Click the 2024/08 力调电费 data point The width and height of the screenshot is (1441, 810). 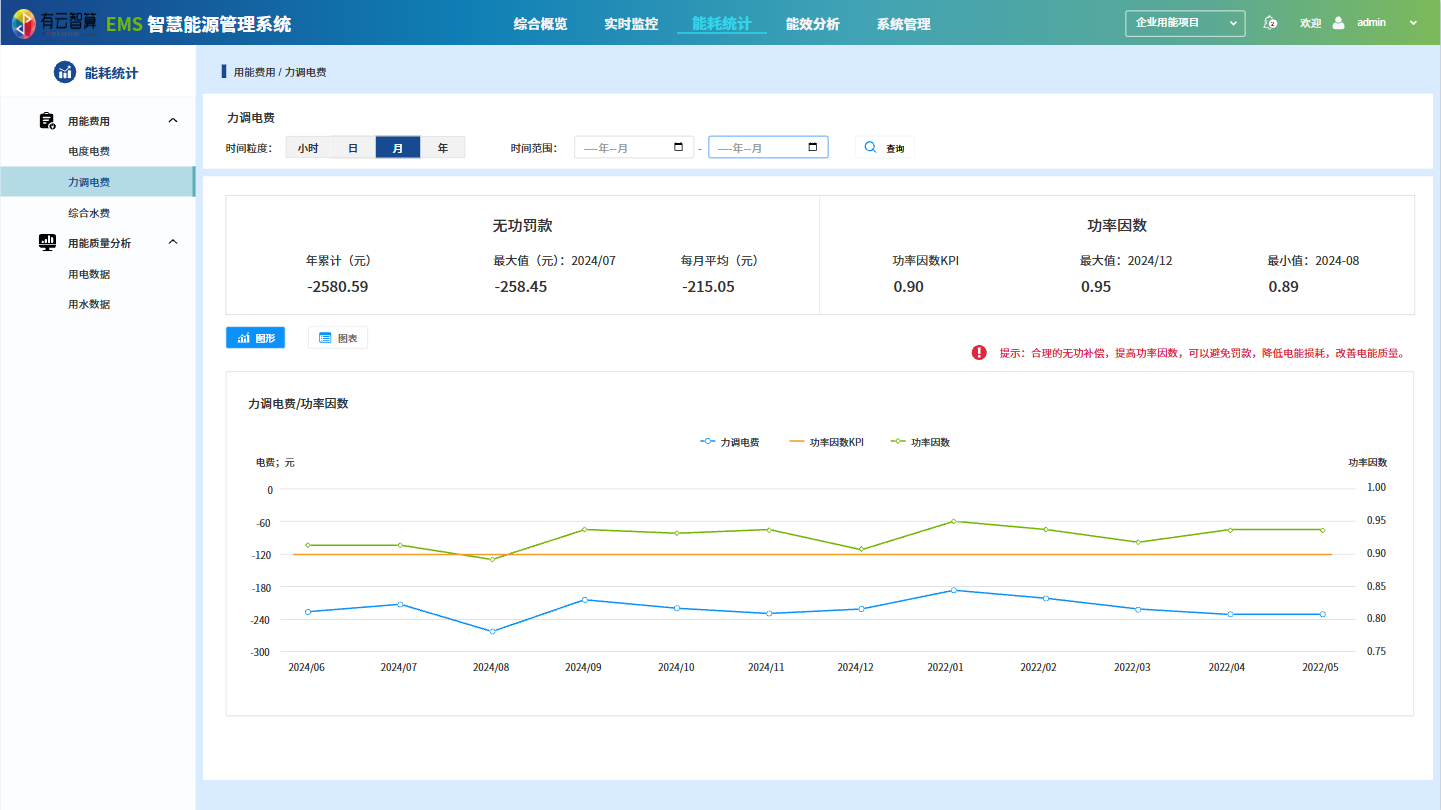point(492,631)
